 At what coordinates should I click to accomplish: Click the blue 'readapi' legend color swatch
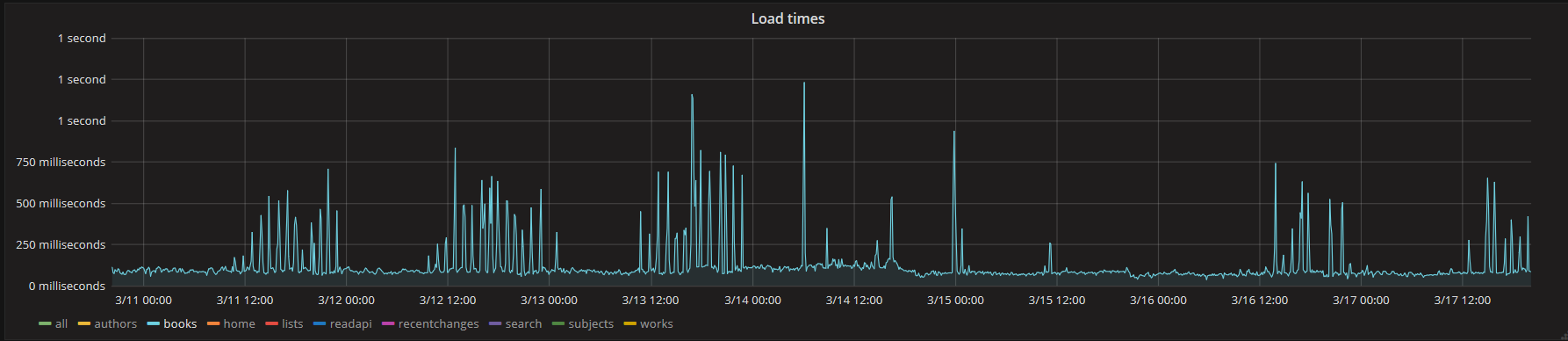[320, 324]
